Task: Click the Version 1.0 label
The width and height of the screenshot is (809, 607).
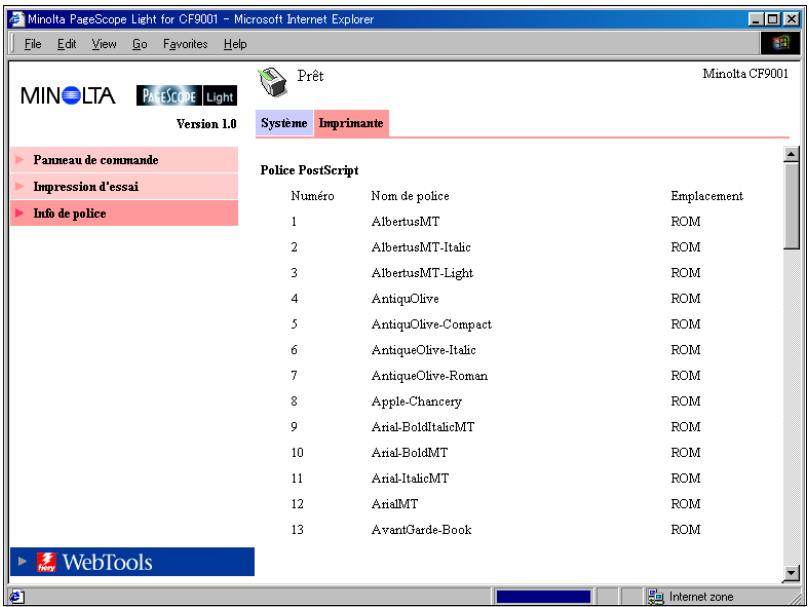Action: point(206,124)
